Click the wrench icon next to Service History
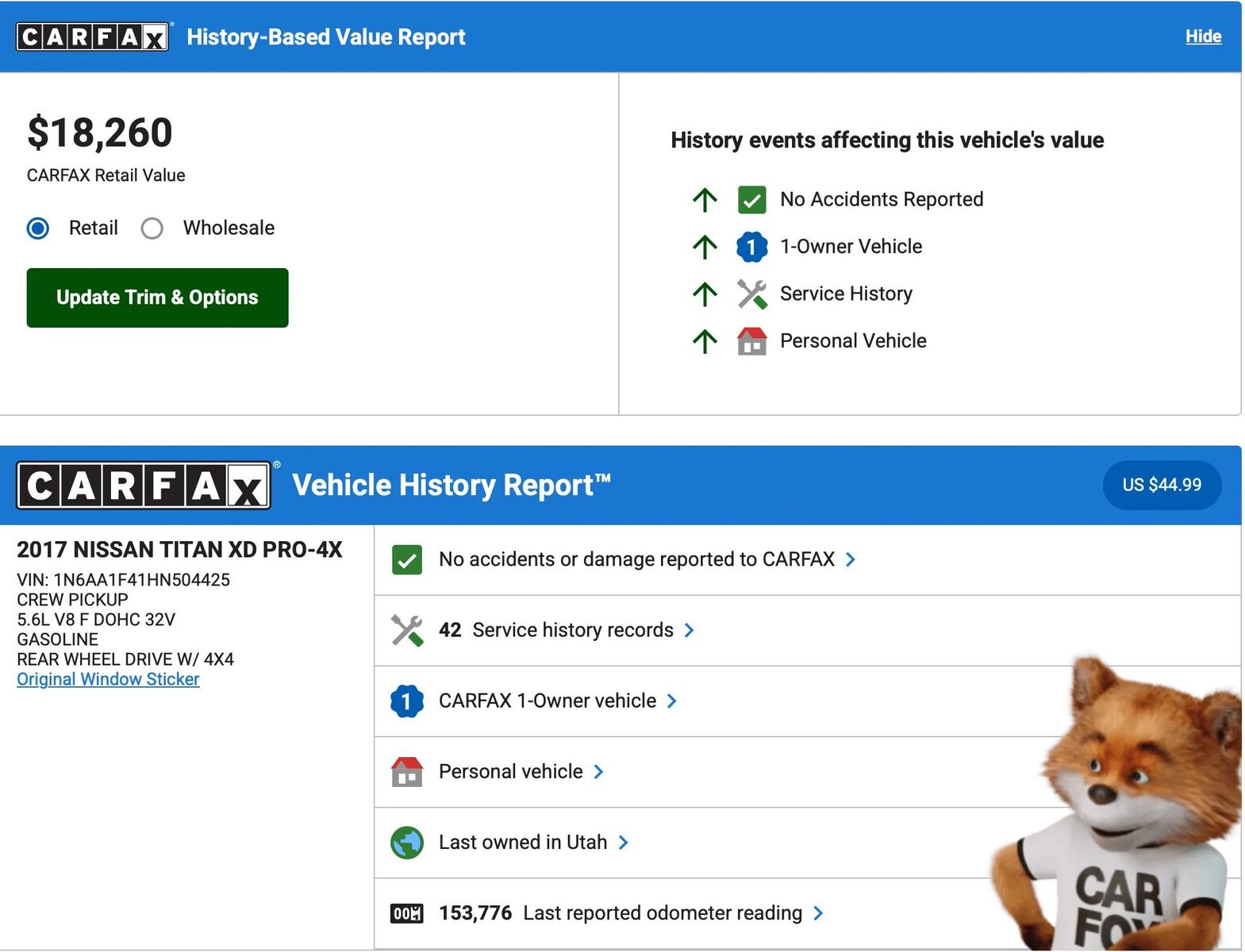Viewport: 1245px width, 952px height. click(x=751, y=294)
